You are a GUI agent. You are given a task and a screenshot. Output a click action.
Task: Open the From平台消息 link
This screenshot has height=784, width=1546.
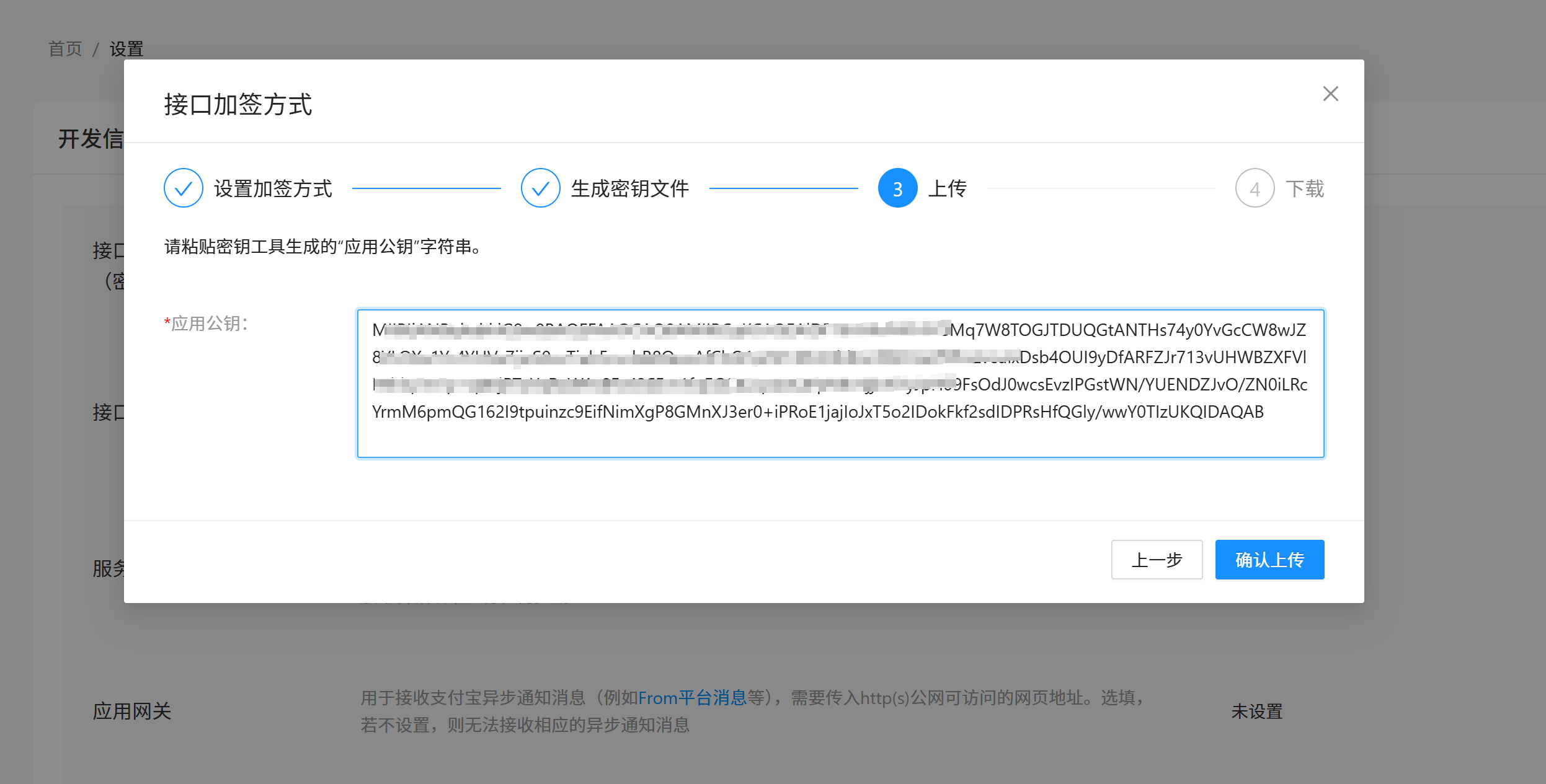692,698
